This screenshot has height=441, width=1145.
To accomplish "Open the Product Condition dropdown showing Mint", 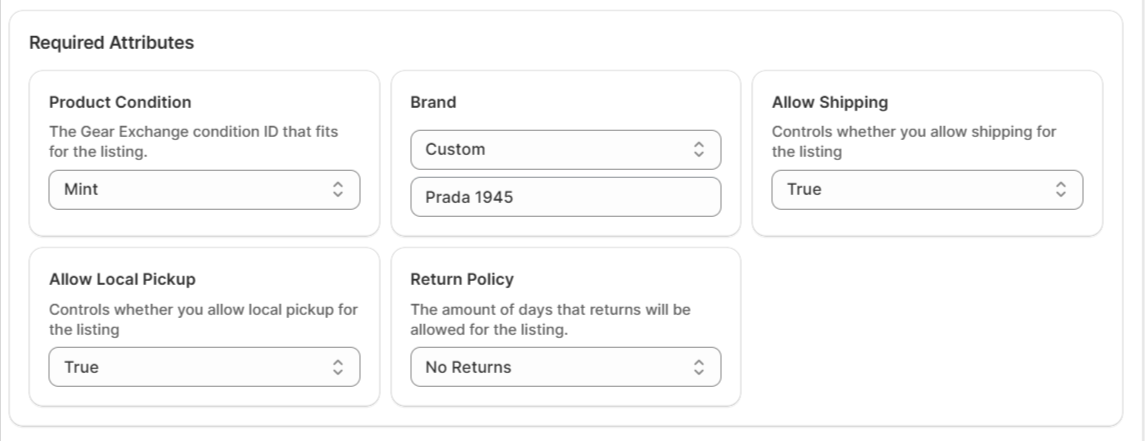I will click(204, 190).
